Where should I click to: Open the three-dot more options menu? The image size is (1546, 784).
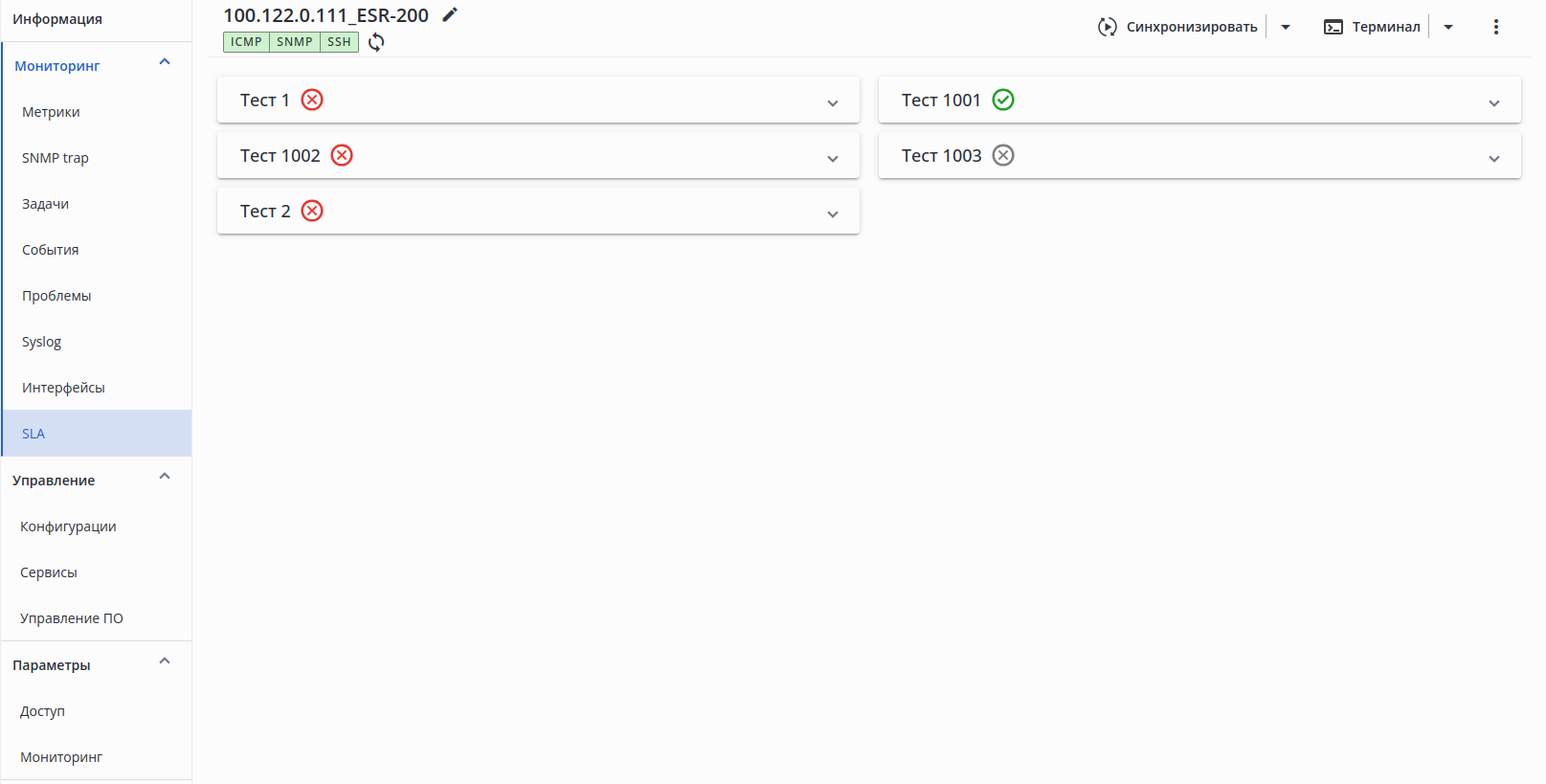(x=1496, y=27)
